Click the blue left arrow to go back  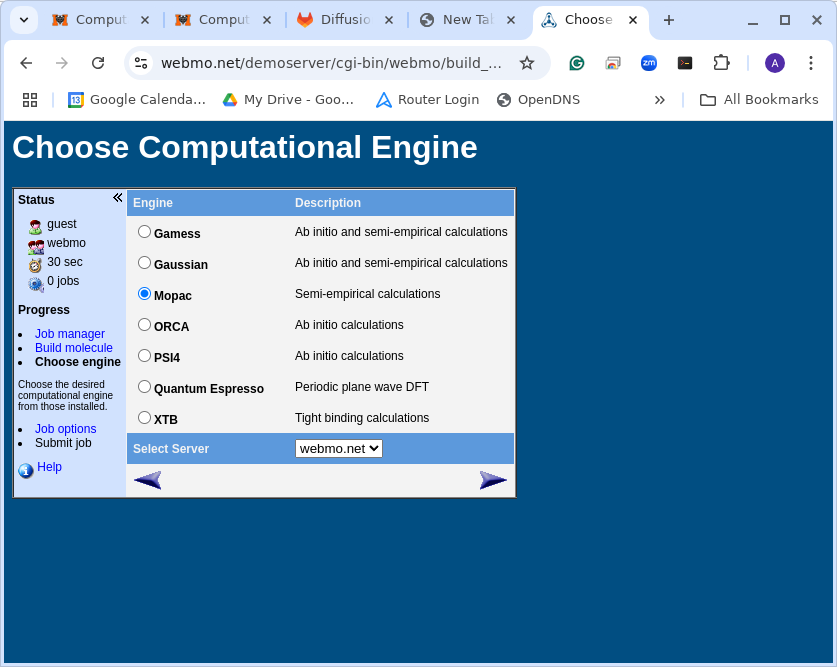click(x=148, y=480)
